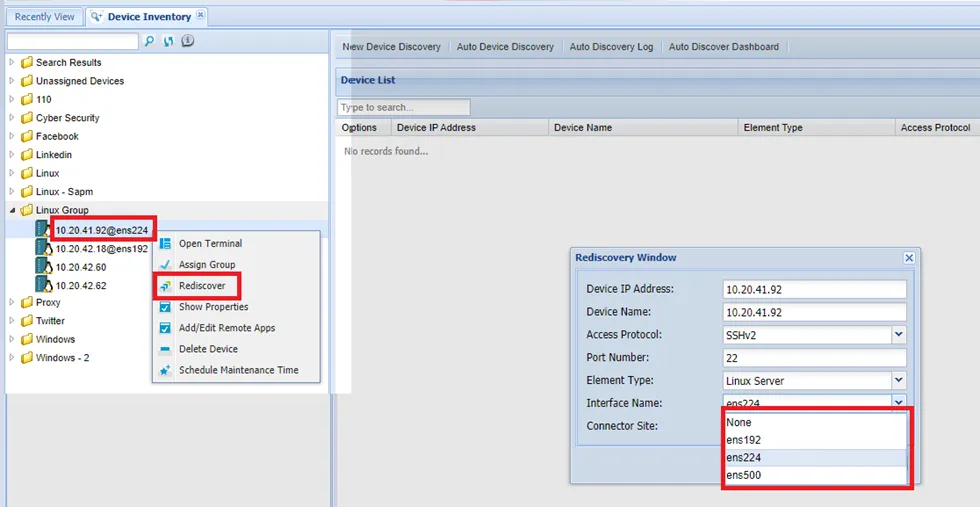Click the Show Properties icon
Image resolution: width=980 pixels, height=507 pixels.
point(166,307)
